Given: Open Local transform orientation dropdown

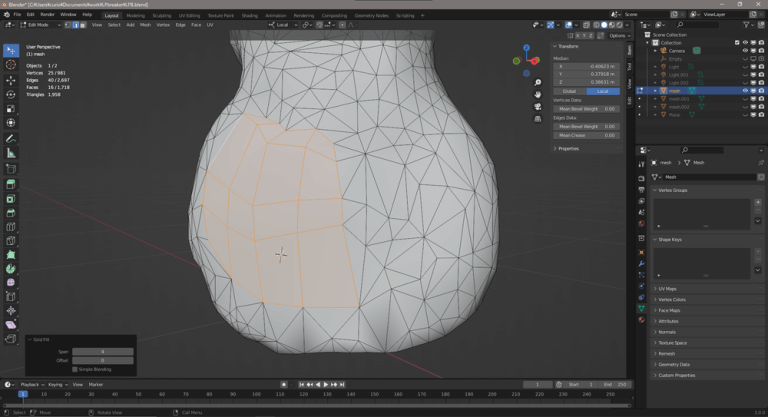Looking at the screenshot, I should point(283,25).
